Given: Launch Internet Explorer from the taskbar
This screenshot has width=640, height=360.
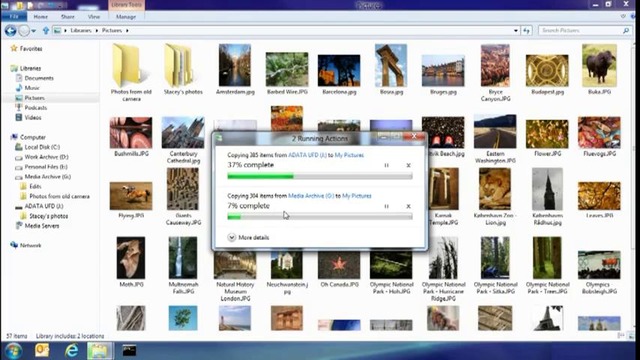Looking at the screenshot, I should click(x=71, y=350).
